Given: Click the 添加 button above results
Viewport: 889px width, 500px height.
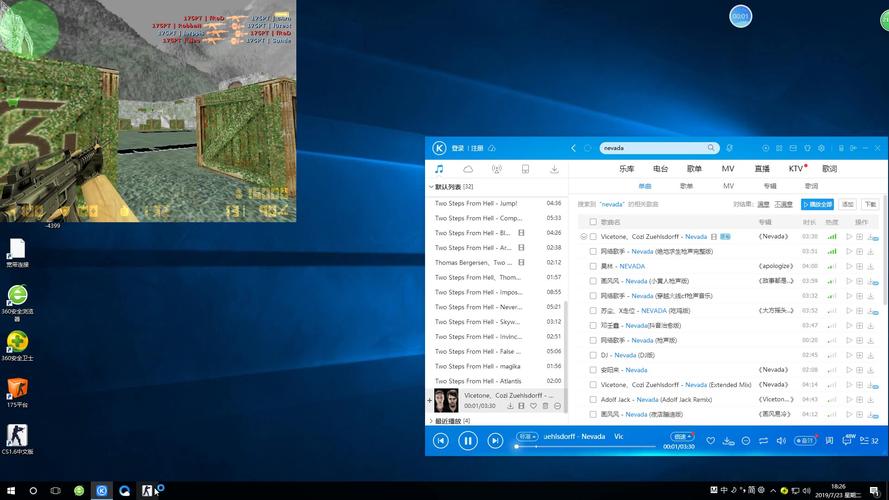Looking at the screenshot, I should coord(848,204).
